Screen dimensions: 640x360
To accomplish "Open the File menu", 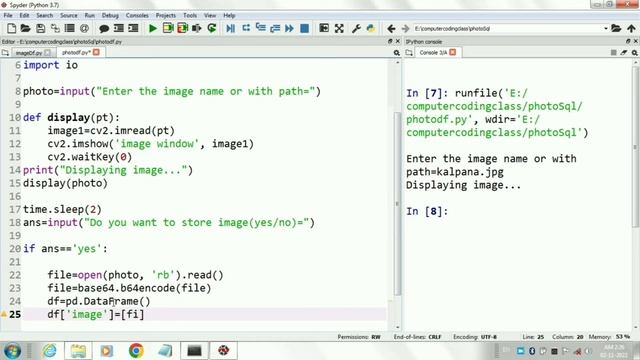I will coord(8,16).
